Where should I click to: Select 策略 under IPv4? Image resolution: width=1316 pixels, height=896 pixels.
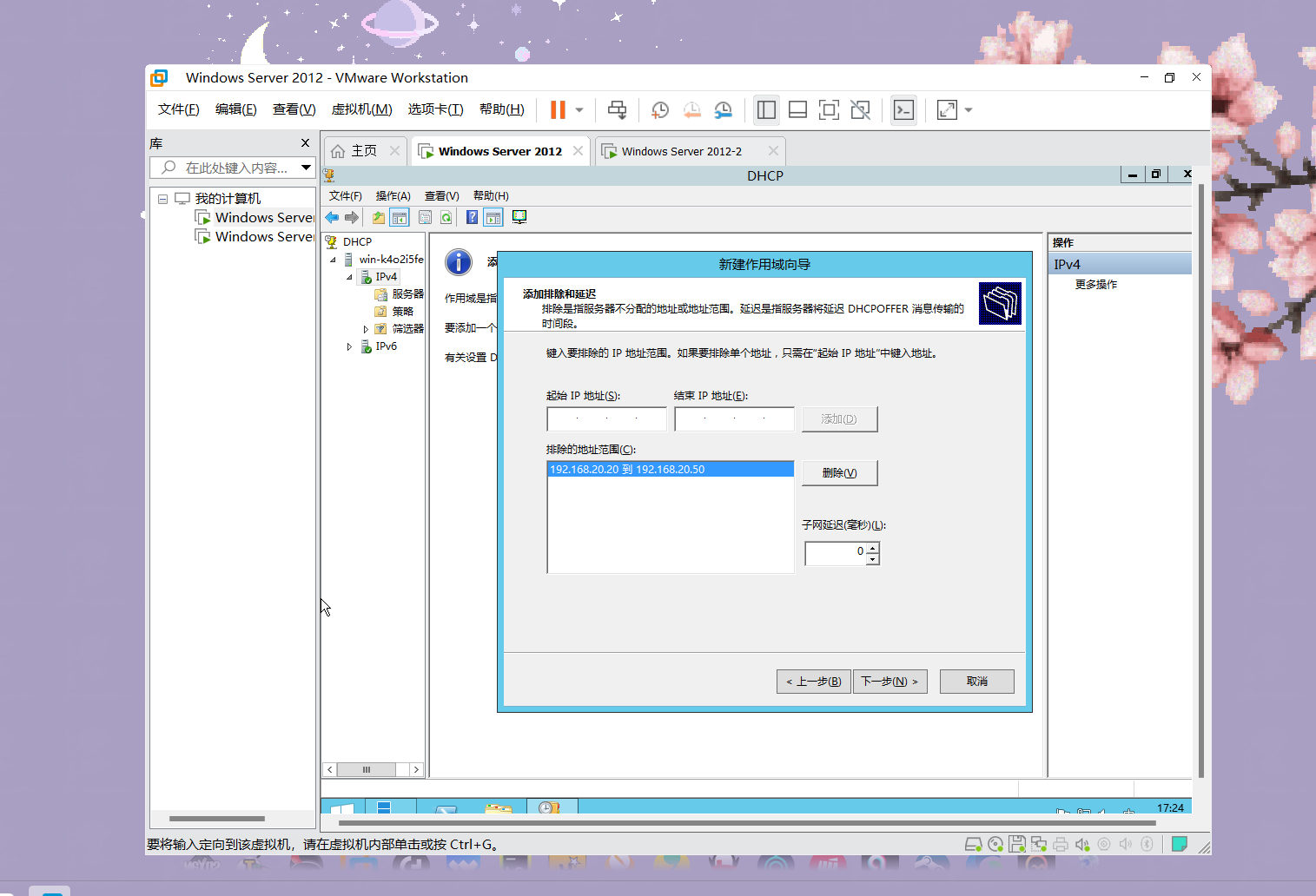click(x=402, y=312)
